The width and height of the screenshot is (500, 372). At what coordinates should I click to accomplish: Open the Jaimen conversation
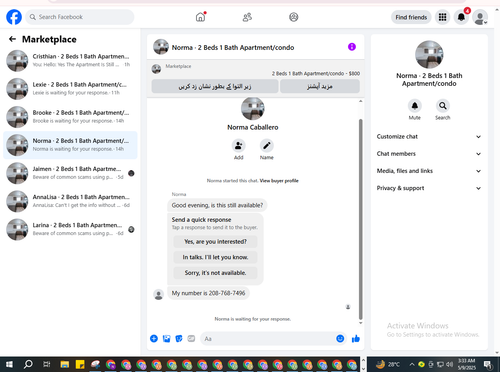(70, 173)
